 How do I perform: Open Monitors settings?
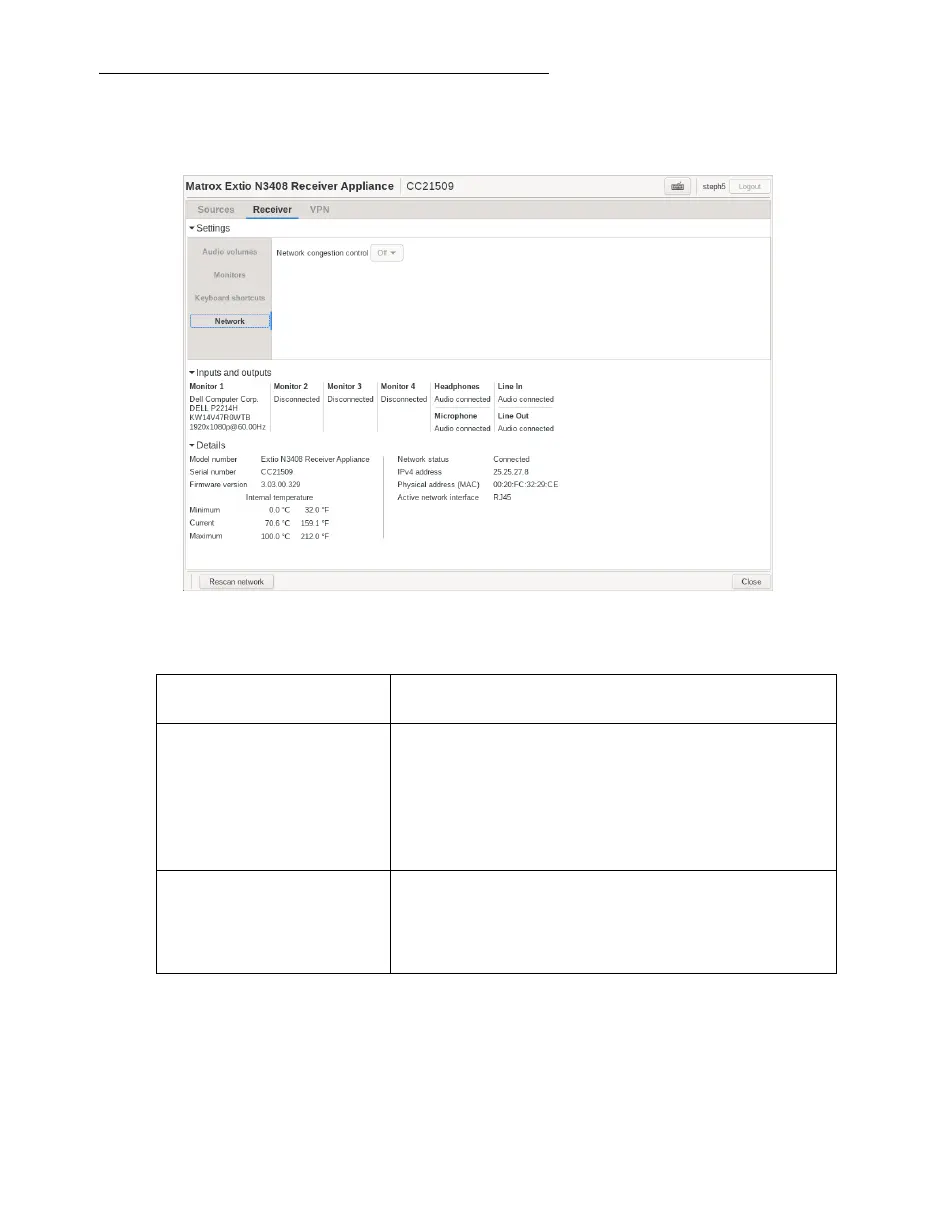coord(230,275)
